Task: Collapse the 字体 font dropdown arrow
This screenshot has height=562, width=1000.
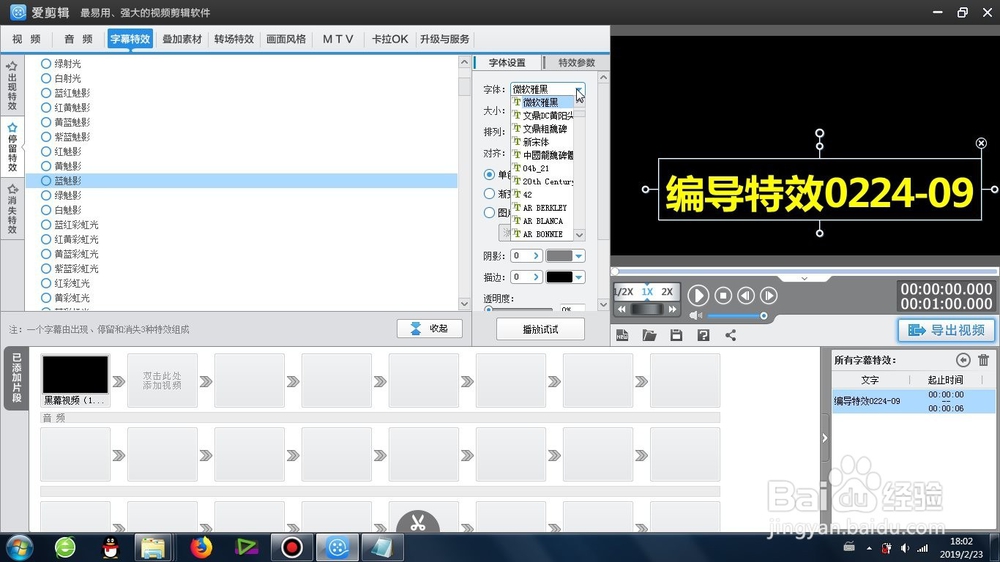Action: 578,89
